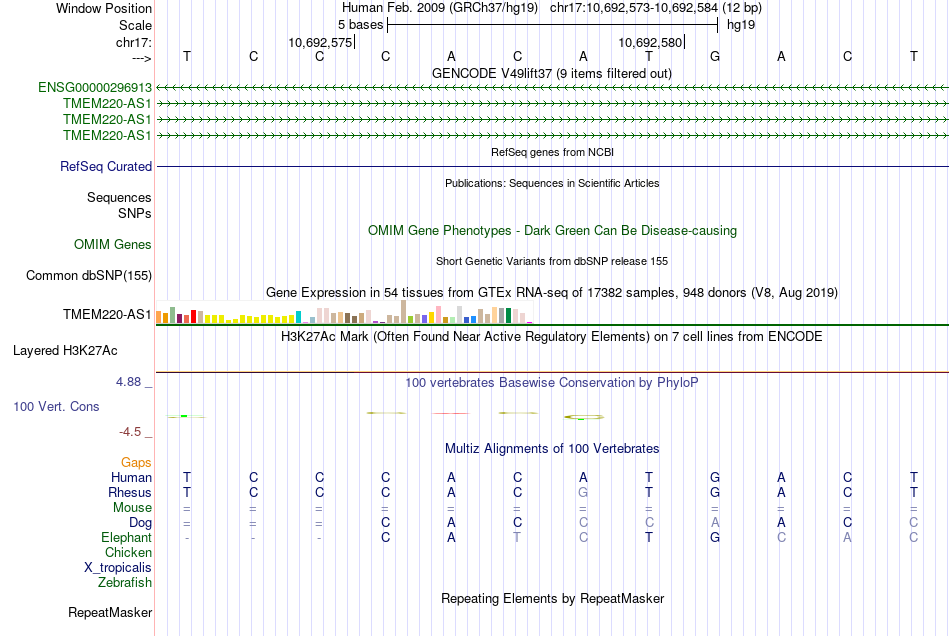950x636 pixels.
Task: Click the -4.5 PhyloP lower scale value
Action: (130, 431)
